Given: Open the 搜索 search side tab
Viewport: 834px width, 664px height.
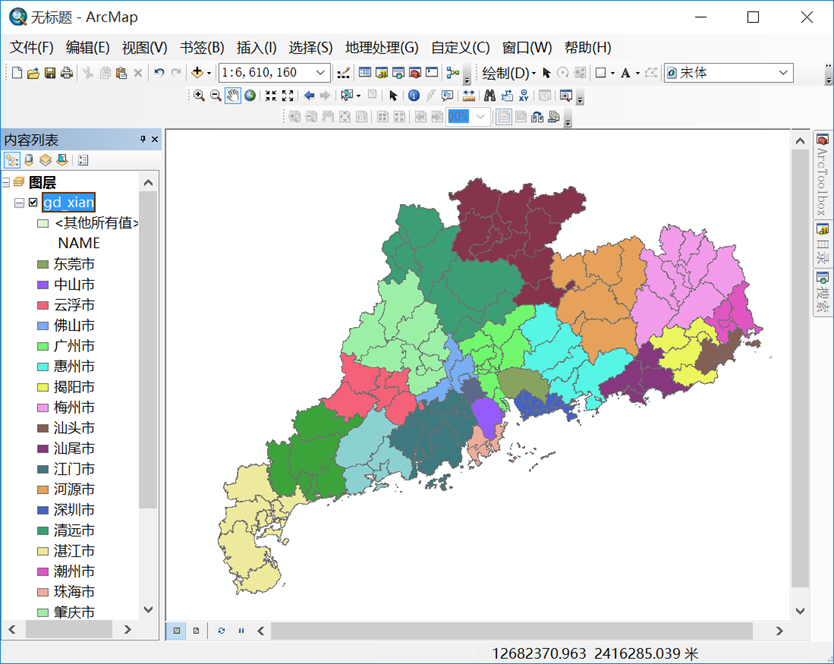Looking at the screenshot, I should pyautogui.click(x=822, y=292).
